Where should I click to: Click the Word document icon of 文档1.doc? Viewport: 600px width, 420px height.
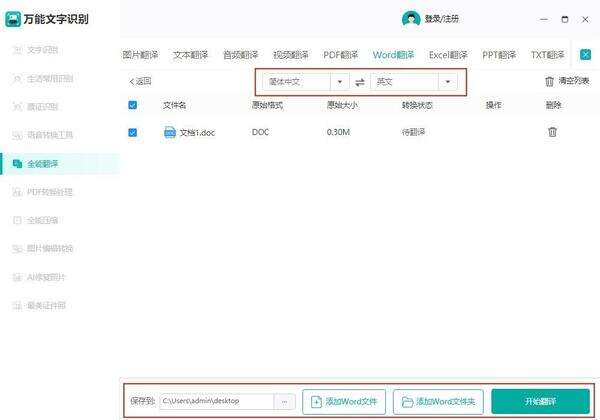[x=170, y=132]
